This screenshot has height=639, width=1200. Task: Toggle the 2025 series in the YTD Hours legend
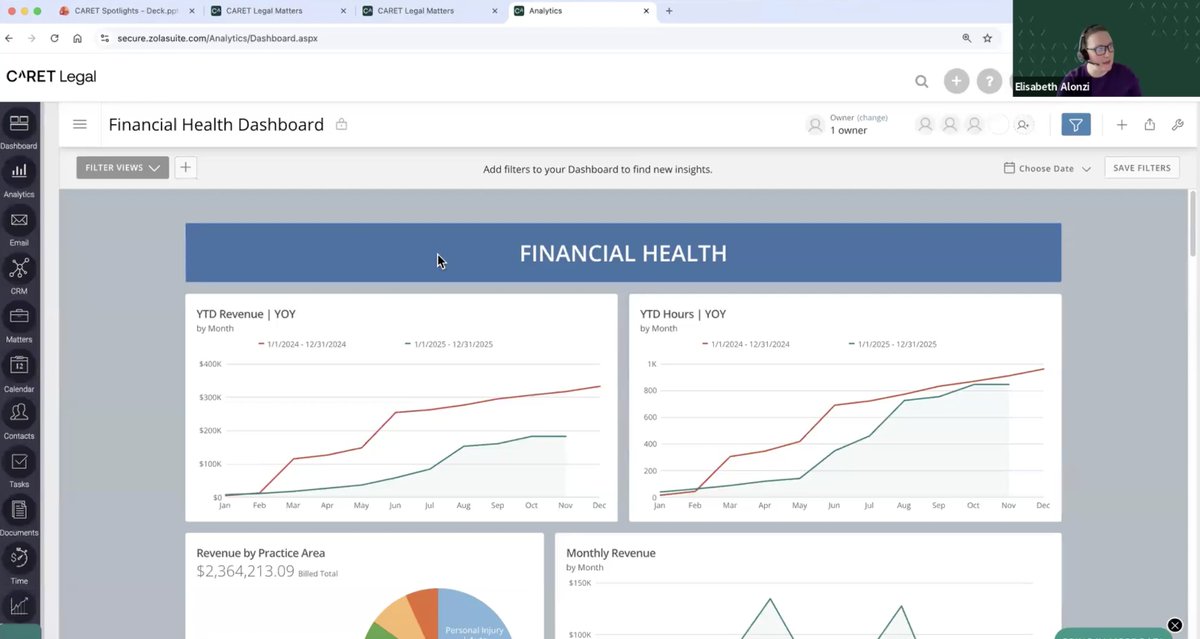(x=893, y=344)
